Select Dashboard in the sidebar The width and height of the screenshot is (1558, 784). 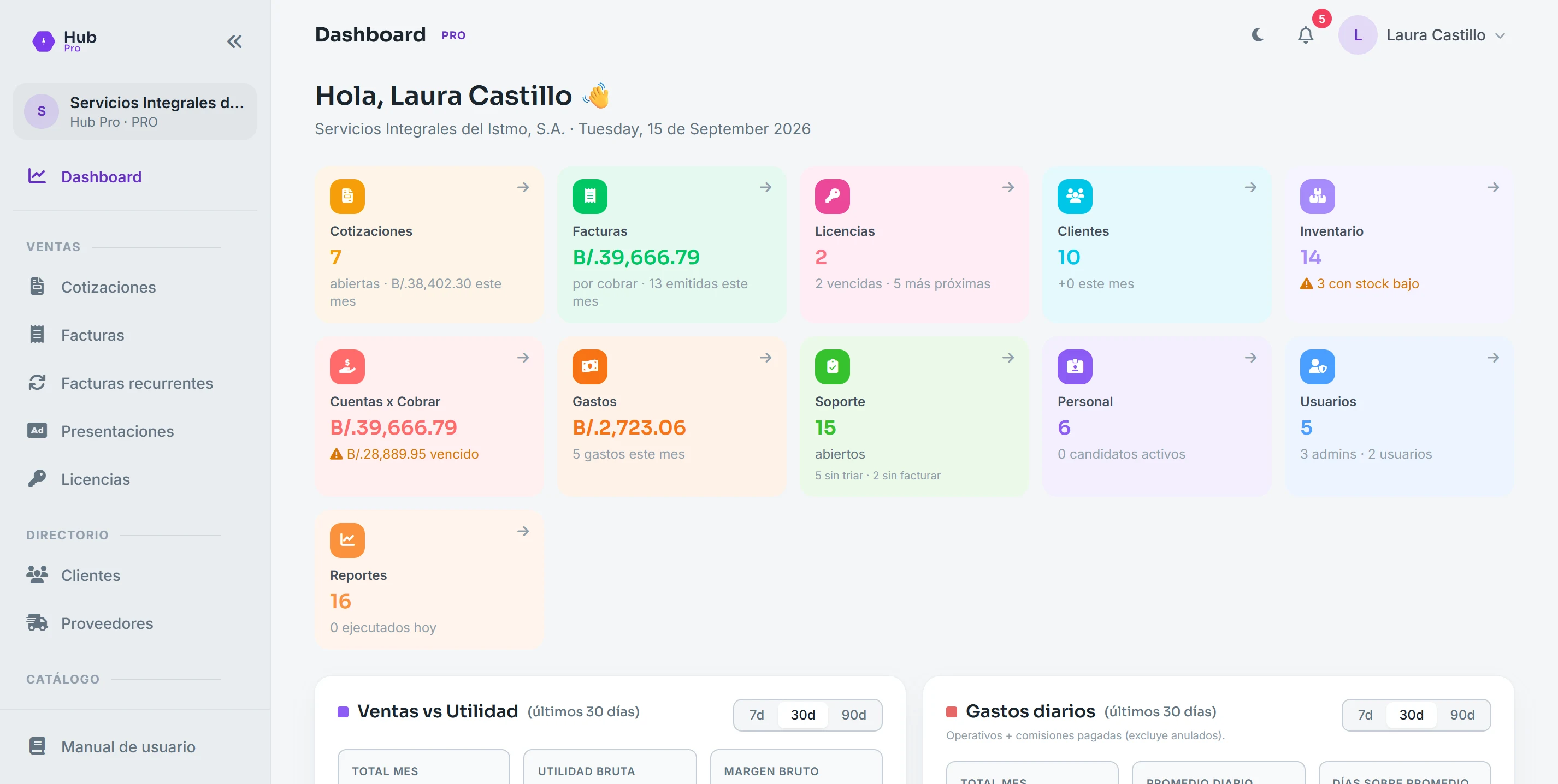(x=135, y=176)
